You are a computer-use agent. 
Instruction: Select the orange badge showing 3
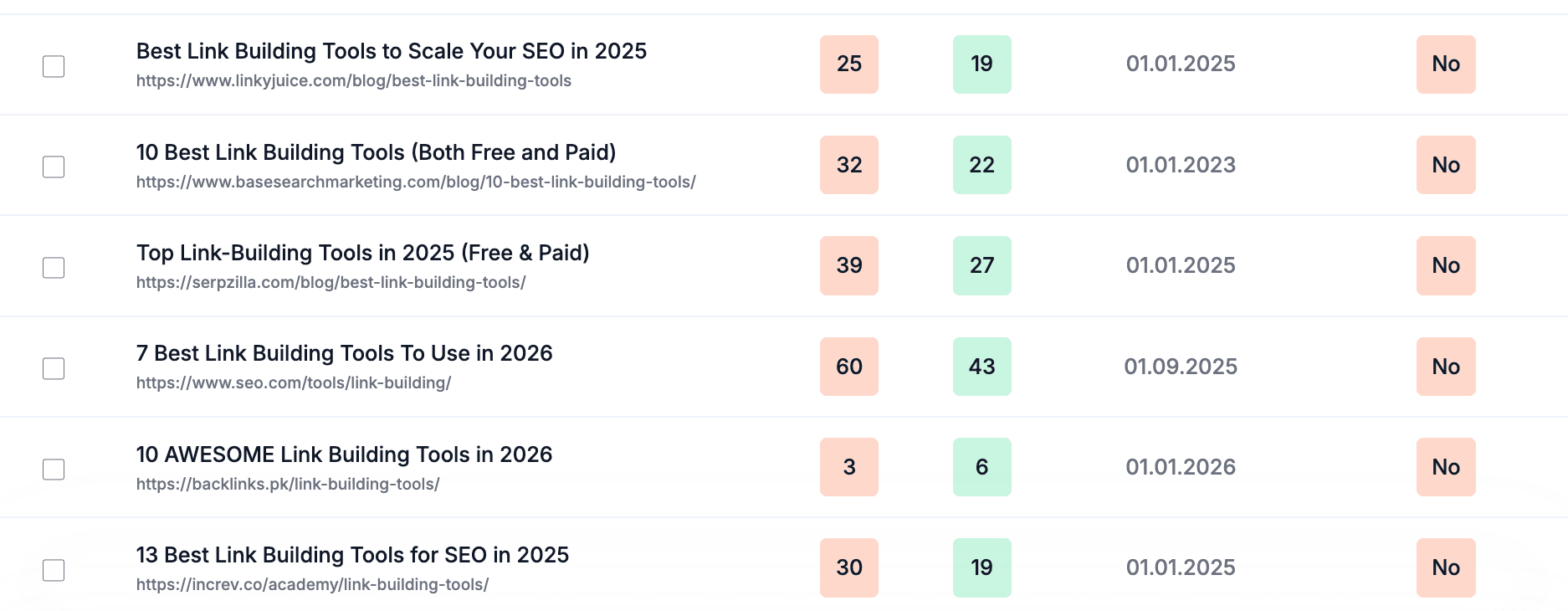point(848,467)
